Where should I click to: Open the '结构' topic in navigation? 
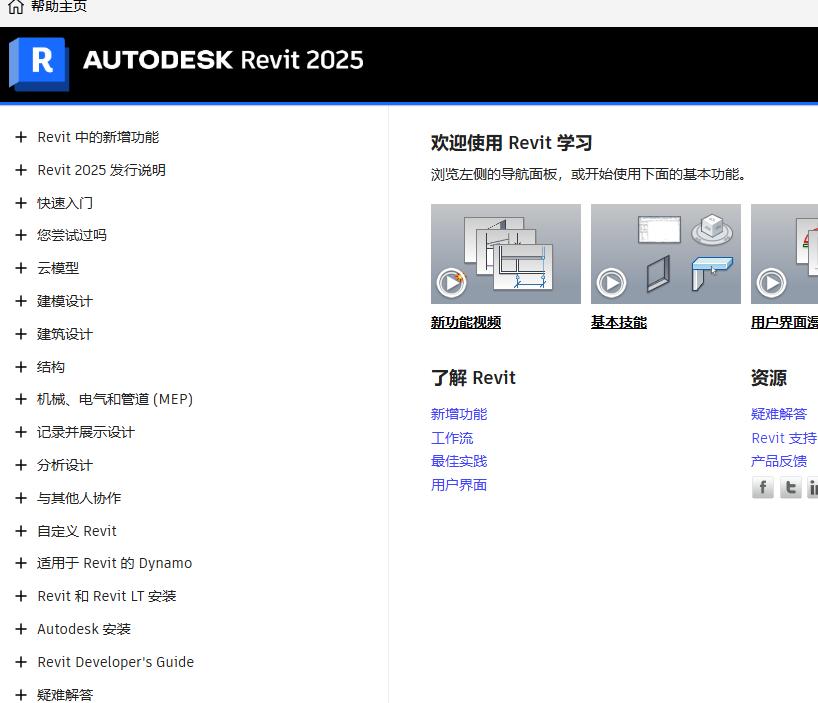51,367
